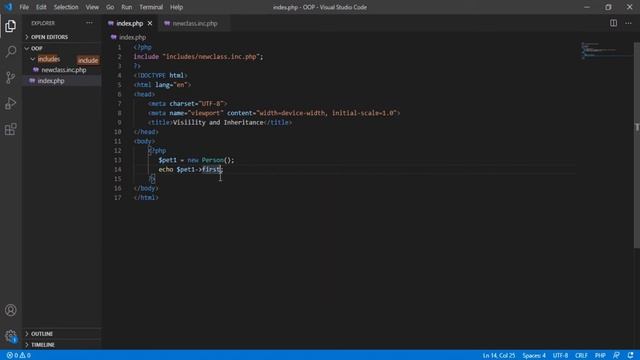
Task: Open the Go menu
Action: click(110, 7)
